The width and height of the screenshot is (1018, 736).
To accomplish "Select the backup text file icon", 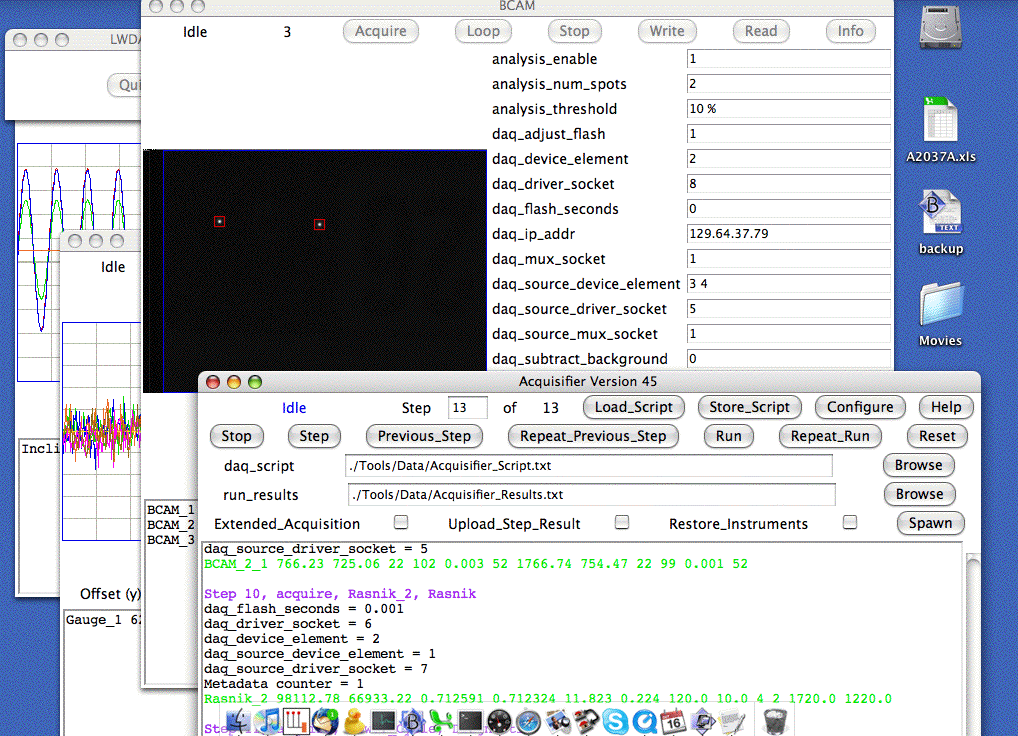I will tap(940, 213).
